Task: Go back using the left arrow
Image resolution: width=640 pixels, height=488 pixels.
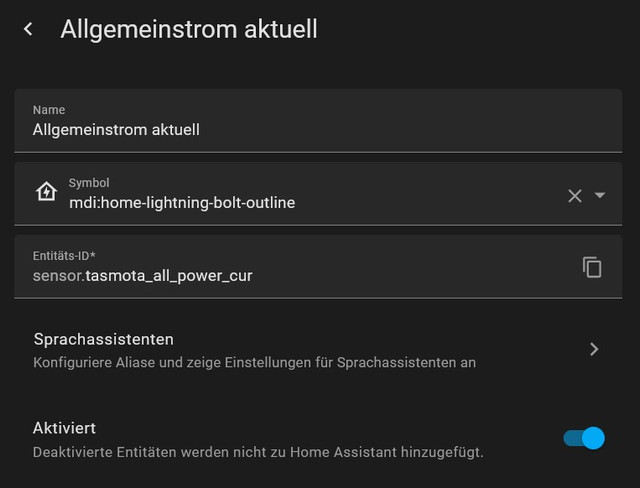Action: 28,29
